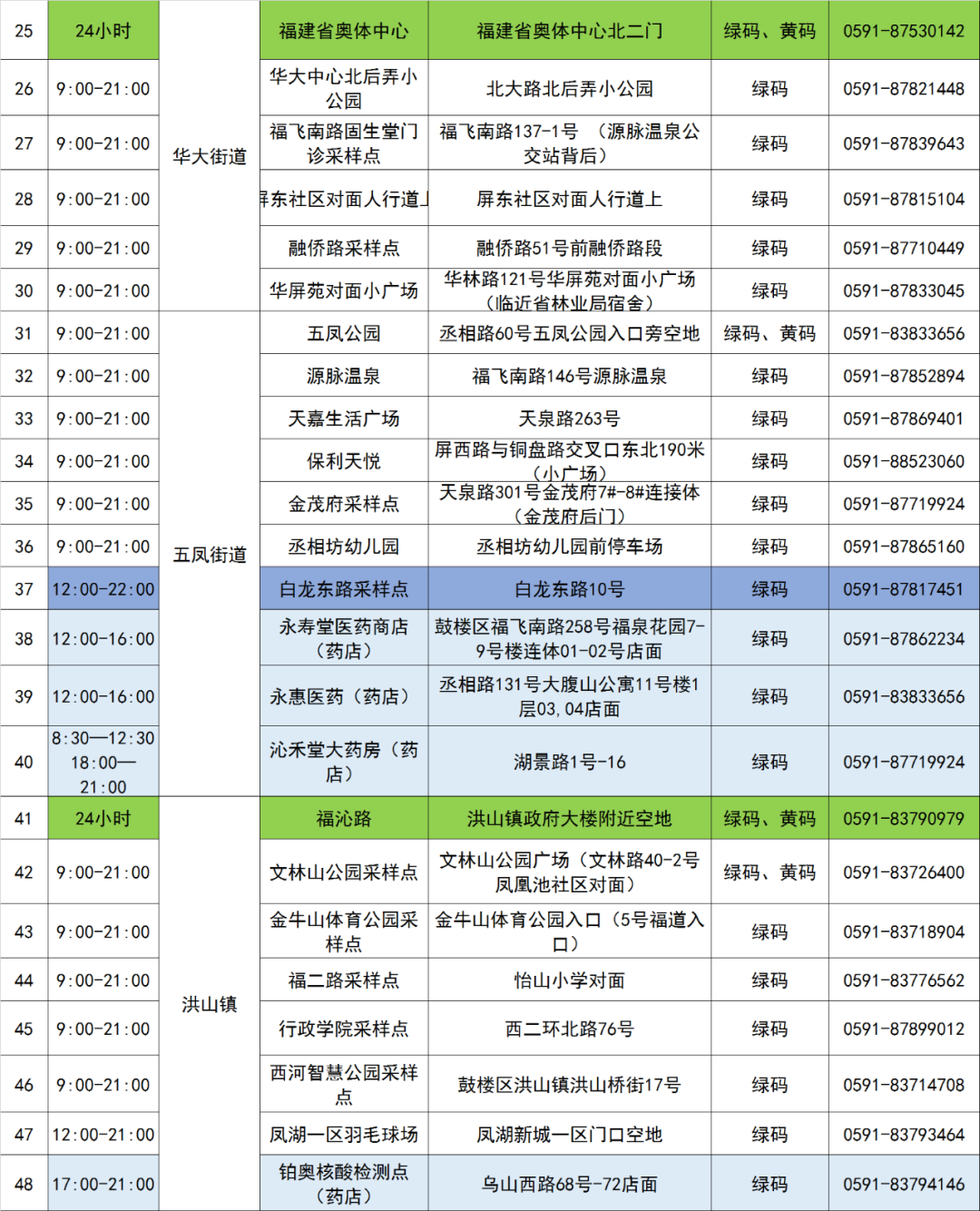Select the 福建省奥体中心 site name cell
Image resolution: width=980 pixels, height=1211 pixels.
[x=343, y=30]
